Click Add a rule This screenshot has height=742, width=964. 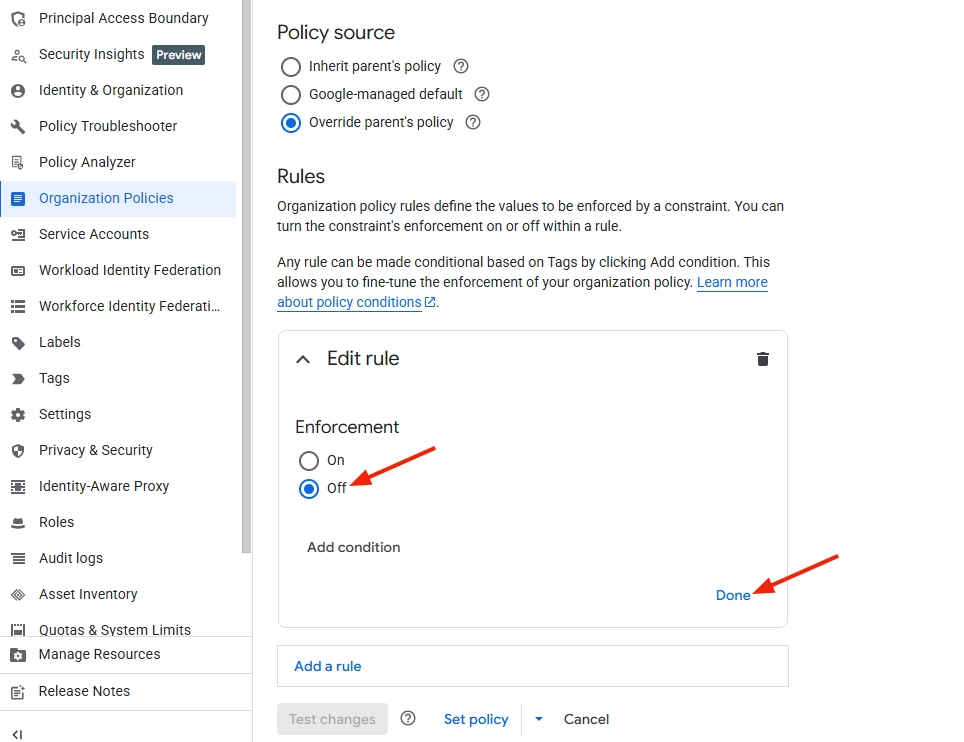[x=328, y=666]
